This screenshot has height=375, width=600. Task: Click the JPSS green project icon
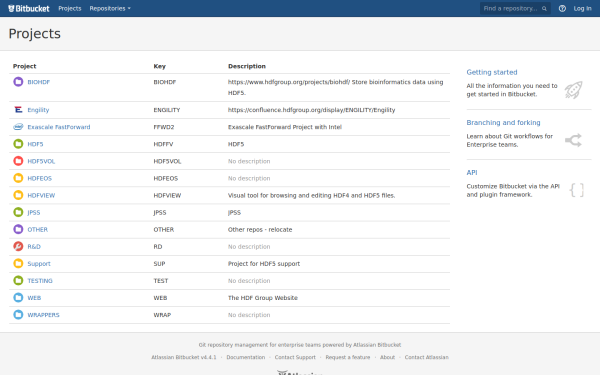click(x=18, y=212)
